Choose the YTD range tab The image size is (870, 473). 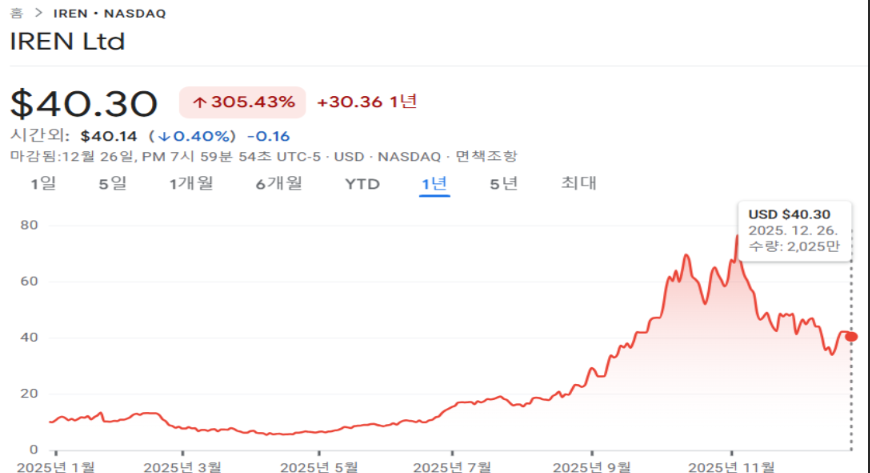[x=362, y=184]
